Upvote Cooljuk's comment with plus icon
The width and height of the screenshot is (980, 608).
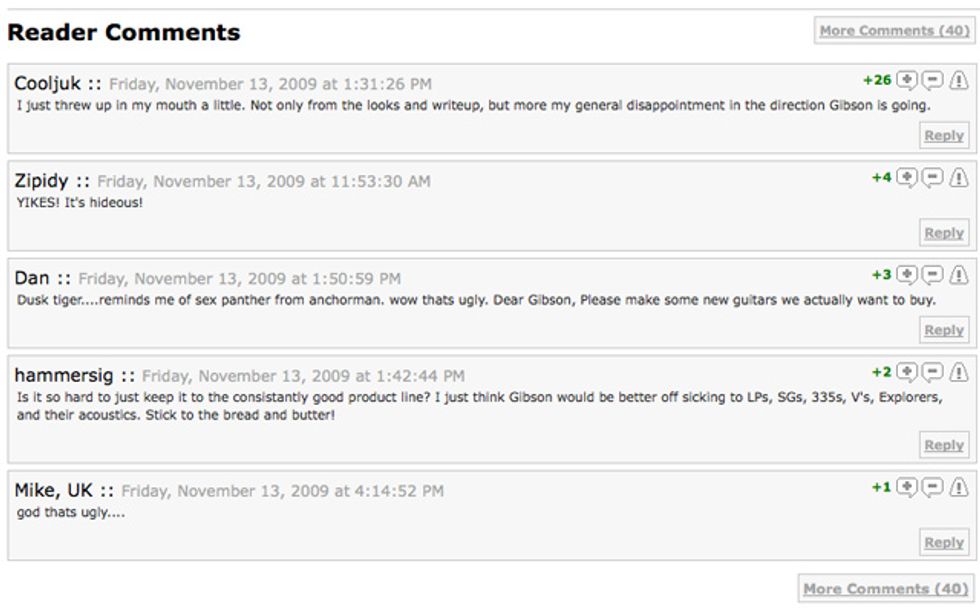coord(906,81)
